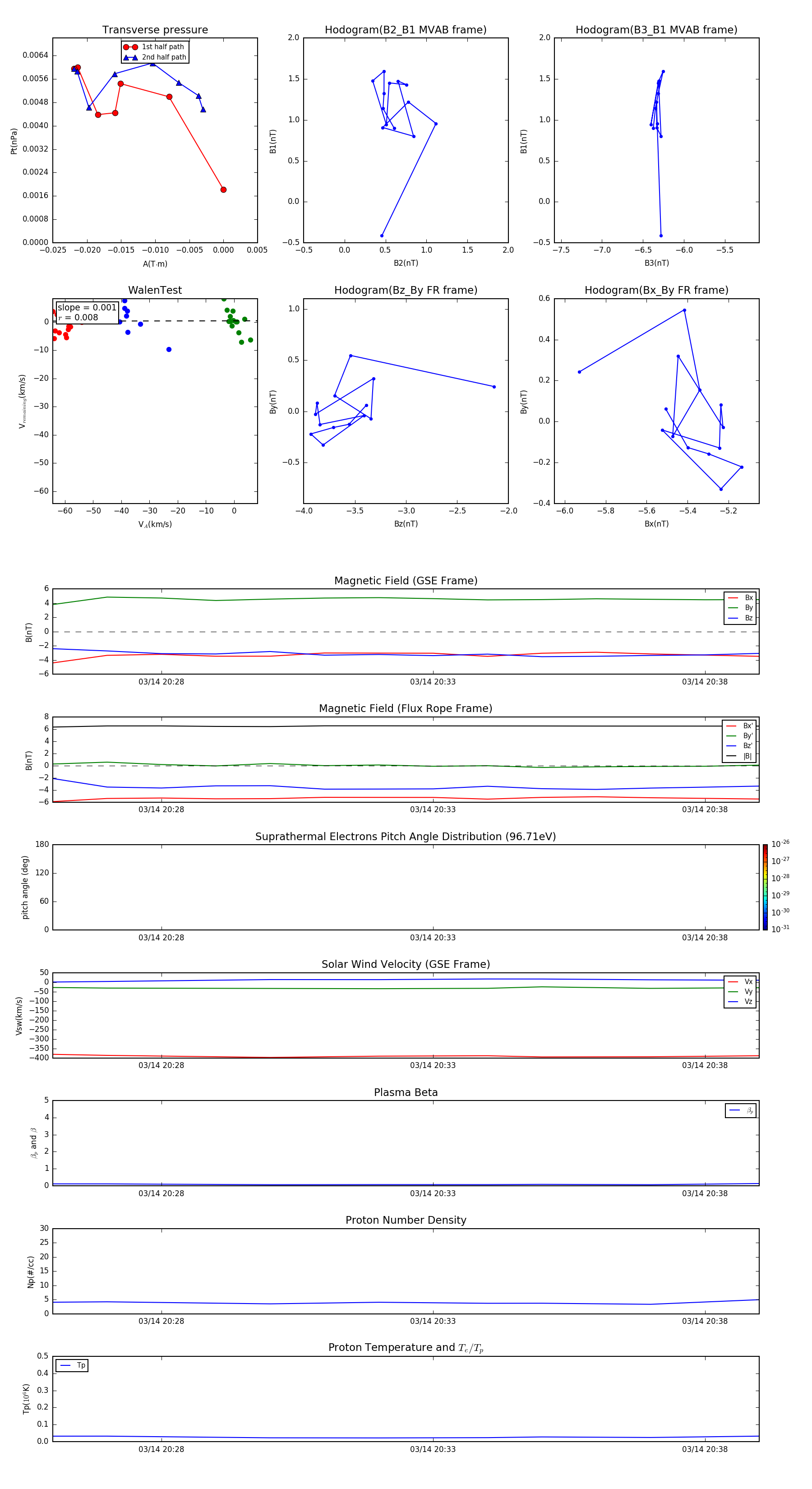Click 'By' in the GSE magnetic field legend
The width and height of the screenshot is (812, 1489).
pyautogui.click(x=749, y=608)
